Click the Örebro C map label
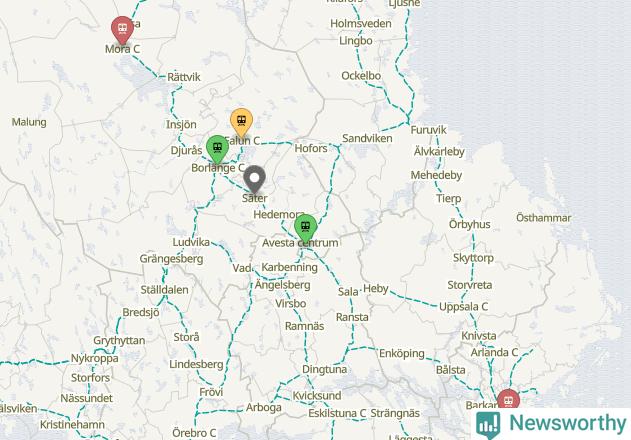631x440 pixels. tap(194, 433)
